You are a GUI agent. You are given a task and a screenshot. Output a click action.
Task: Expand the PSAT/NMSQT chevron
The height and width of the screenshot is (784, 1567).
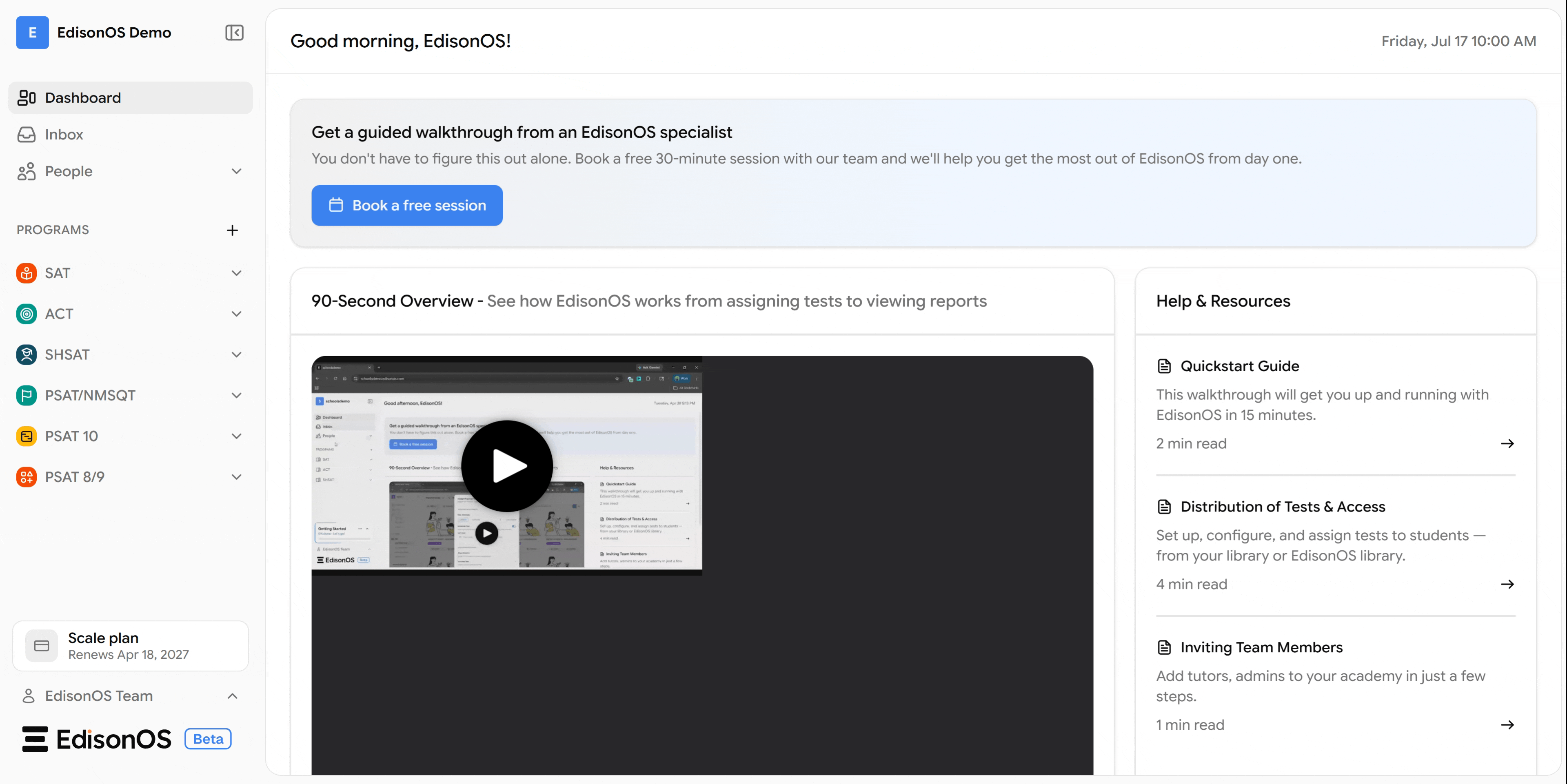[237, 395]
